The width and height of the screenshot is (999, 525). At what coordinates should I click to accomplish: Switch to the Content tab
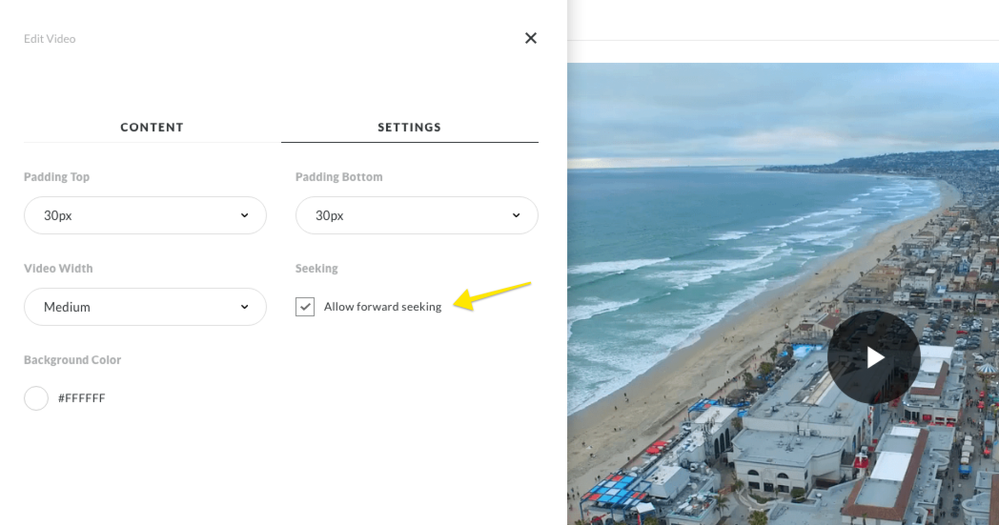(152, 127)
